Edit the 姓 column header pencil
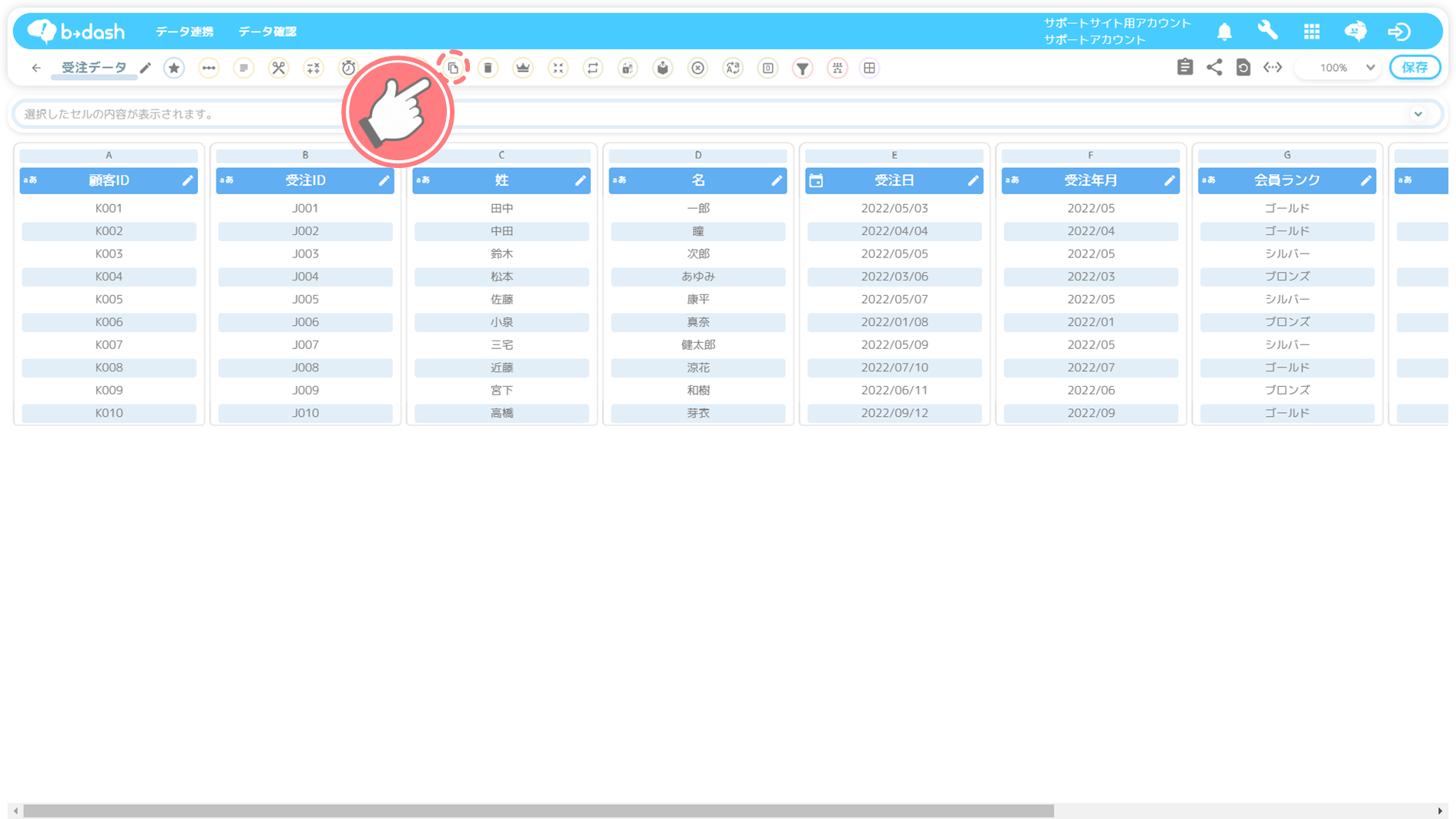This screenshot has width=1456, height=819. point(580,180)
